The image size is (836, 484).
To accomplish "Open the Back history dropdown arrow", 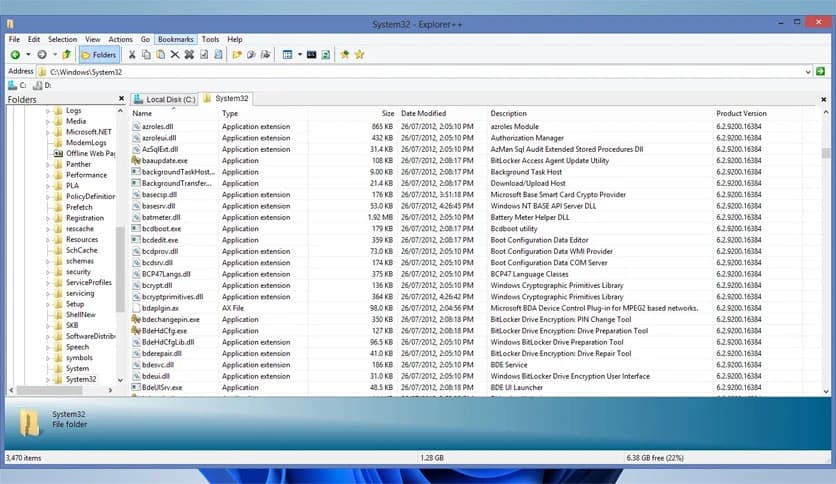I will coord(28,54).
